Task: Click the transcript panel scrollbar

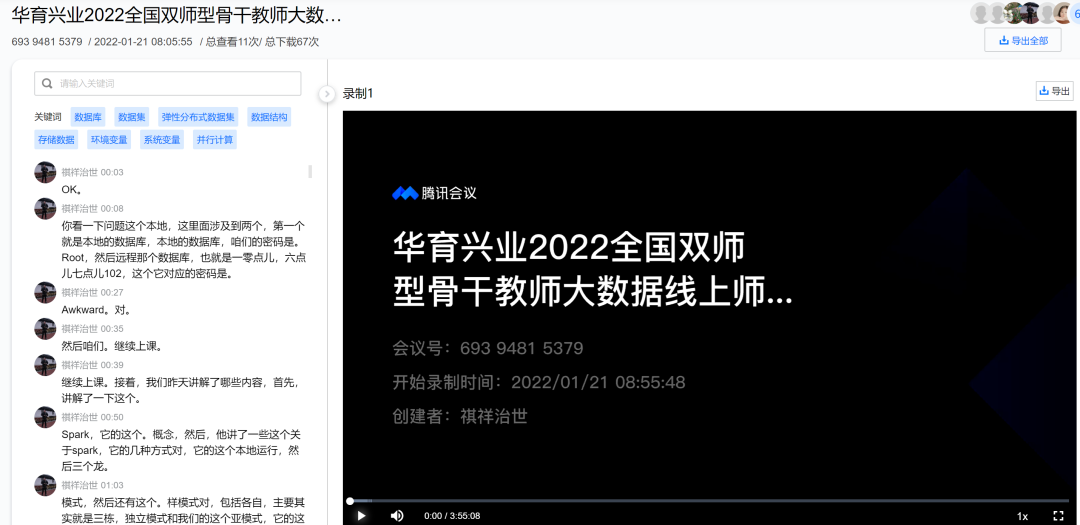Action: tap(310, 171)
